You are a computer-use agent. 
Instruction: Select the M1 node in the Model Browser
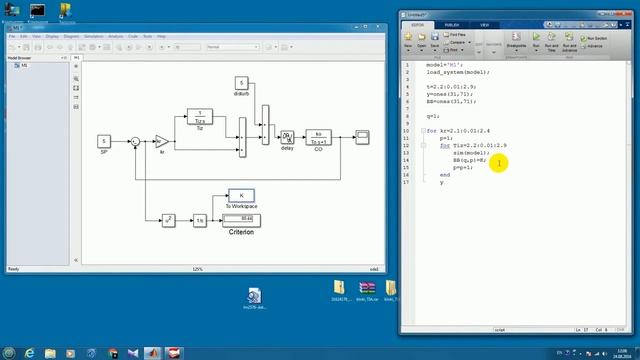[x=21, y=66]
